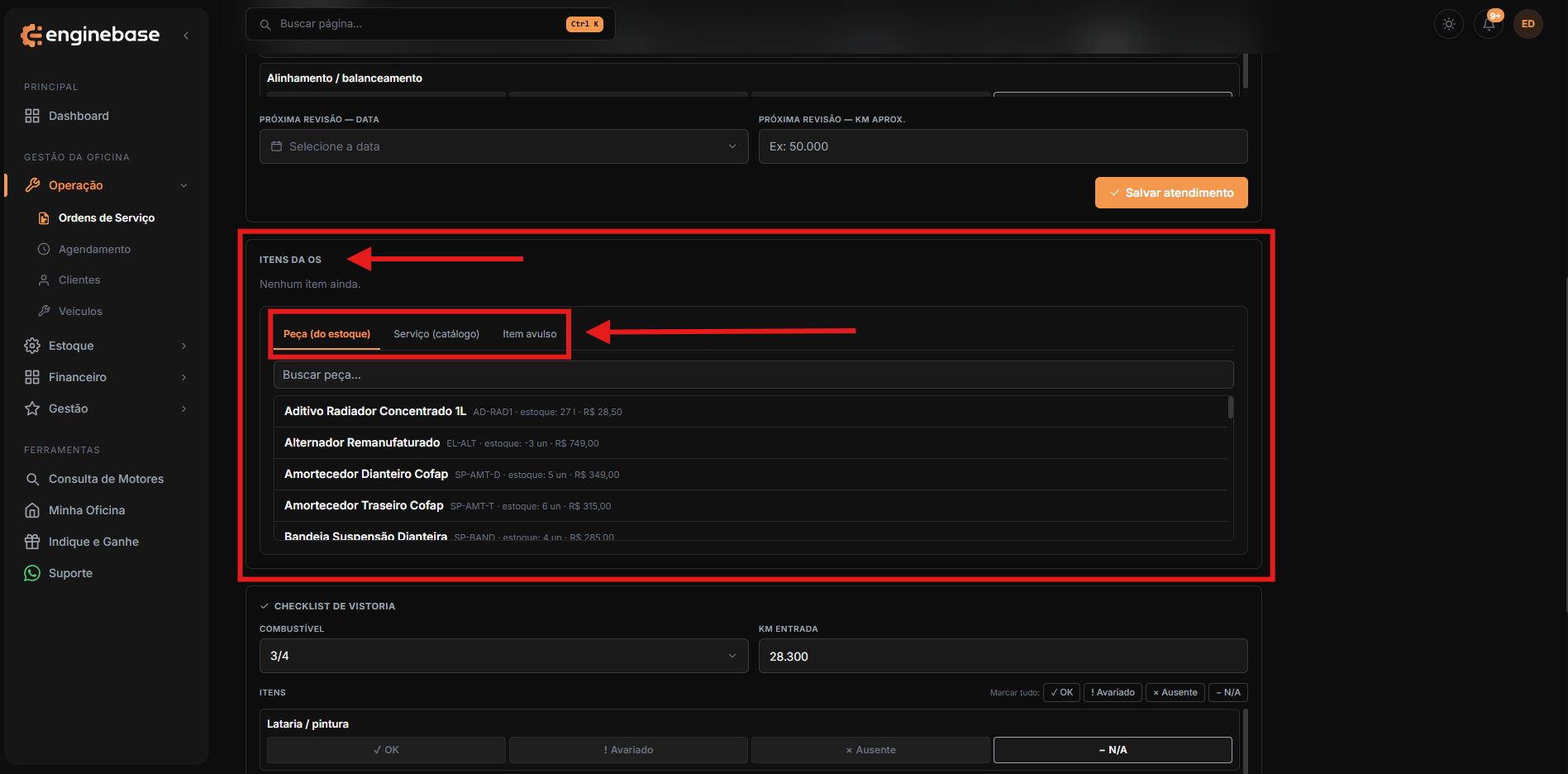Click the KM Entrada field
The height and width of the screenshot is (774, 1568).
click(x=1003, y=656)
